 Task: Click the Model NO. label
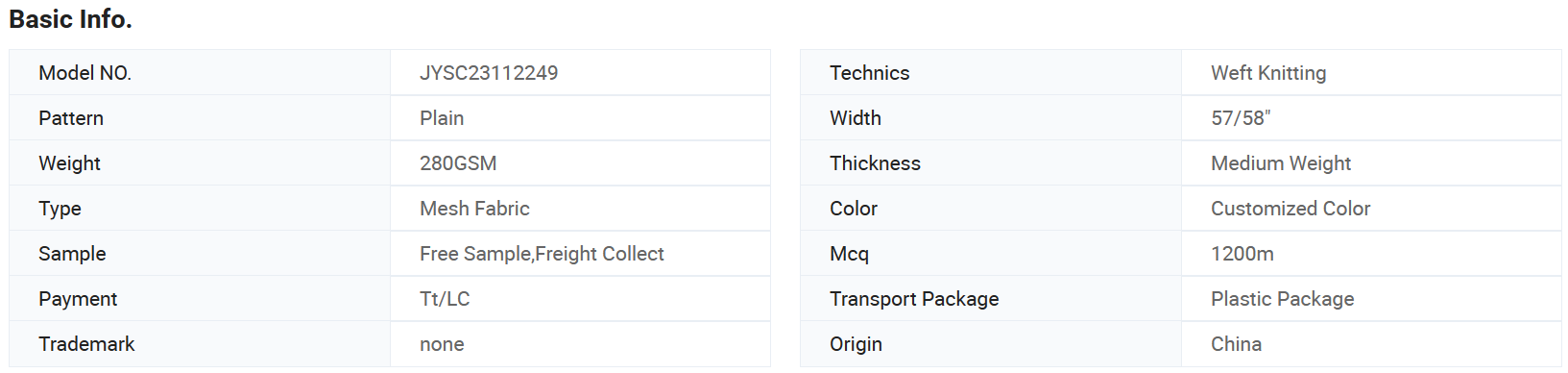(84, 73)
